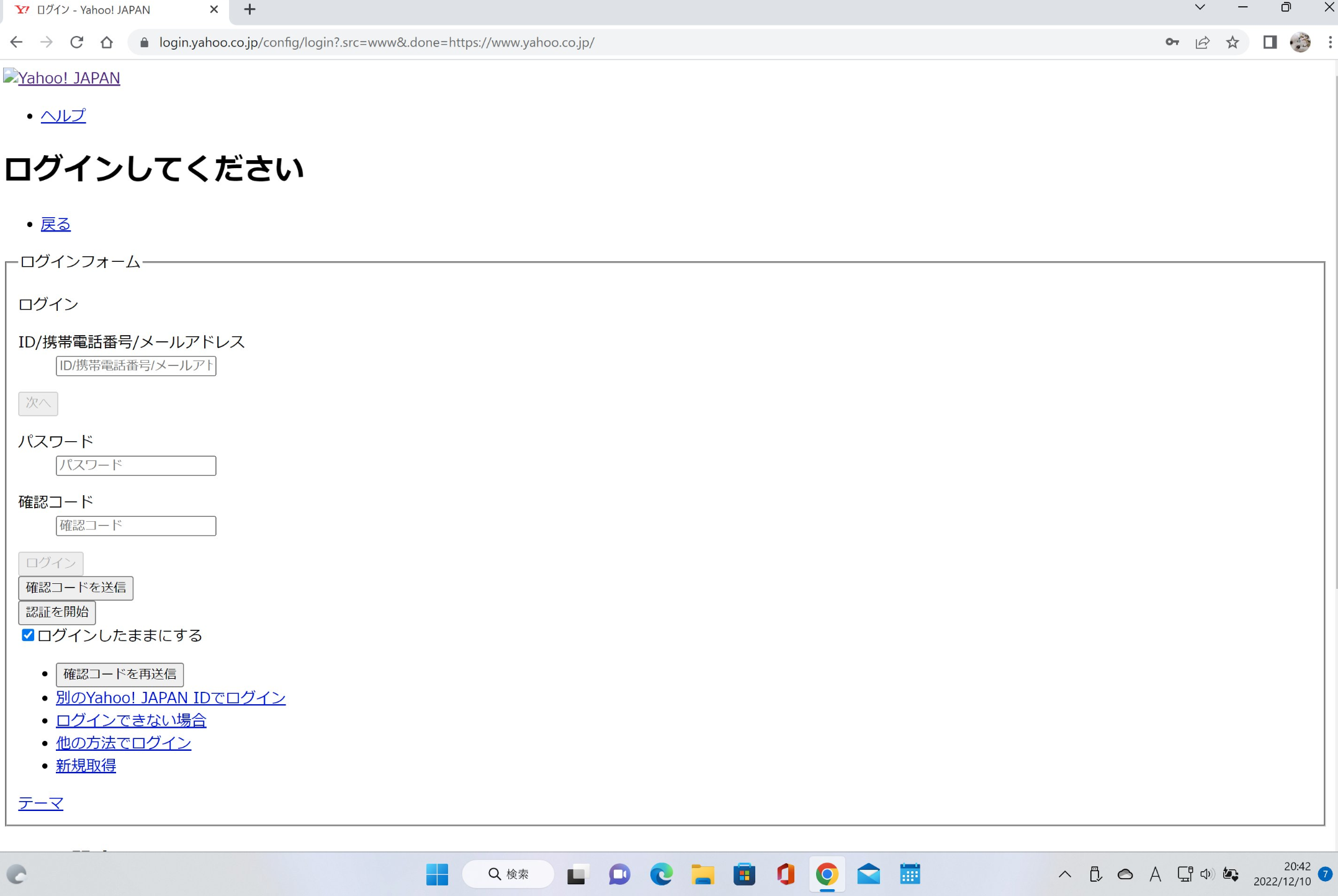The image size is (1338, 896).
Task: Click the 次へ button
Action: coord(38,403)
